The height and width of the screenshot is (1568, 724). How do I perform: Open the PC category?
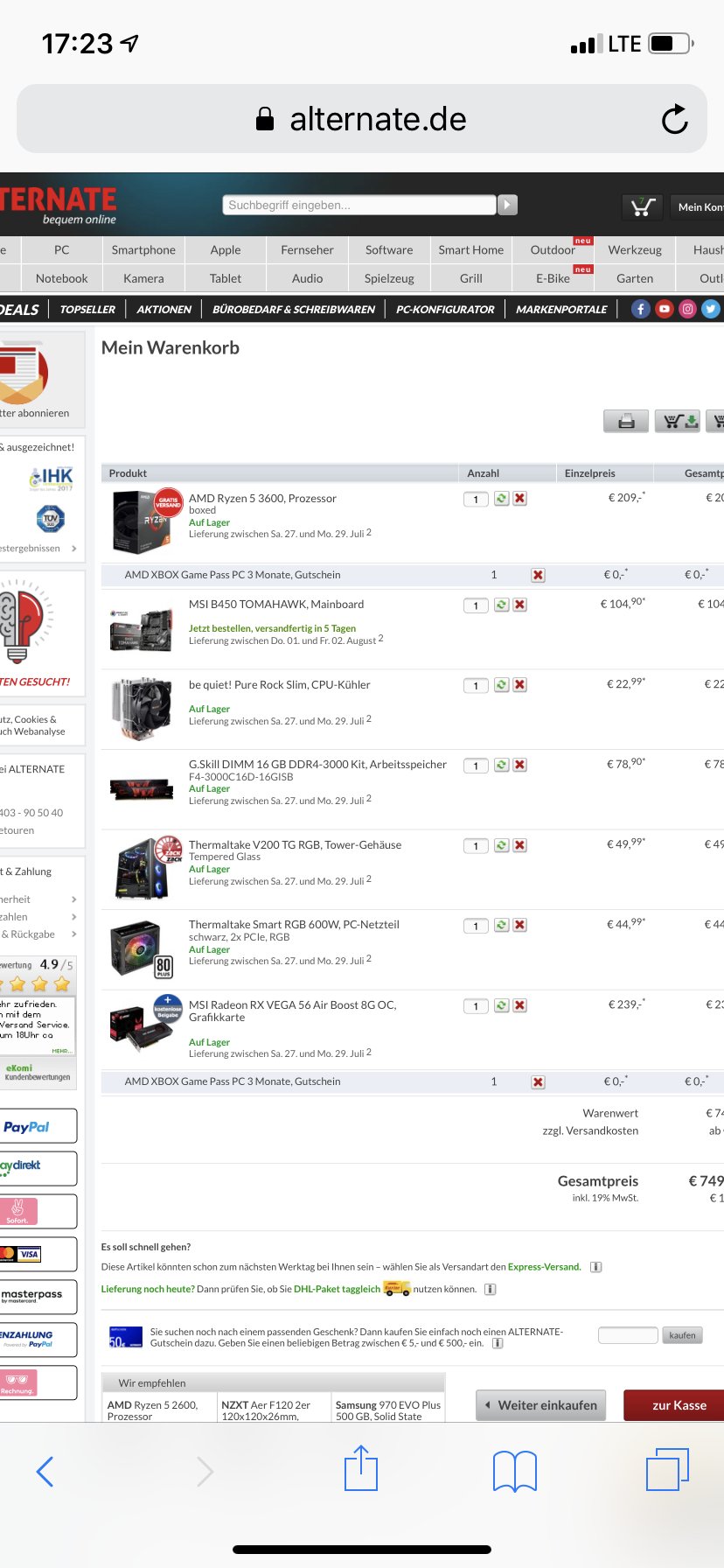coord(61,250)
